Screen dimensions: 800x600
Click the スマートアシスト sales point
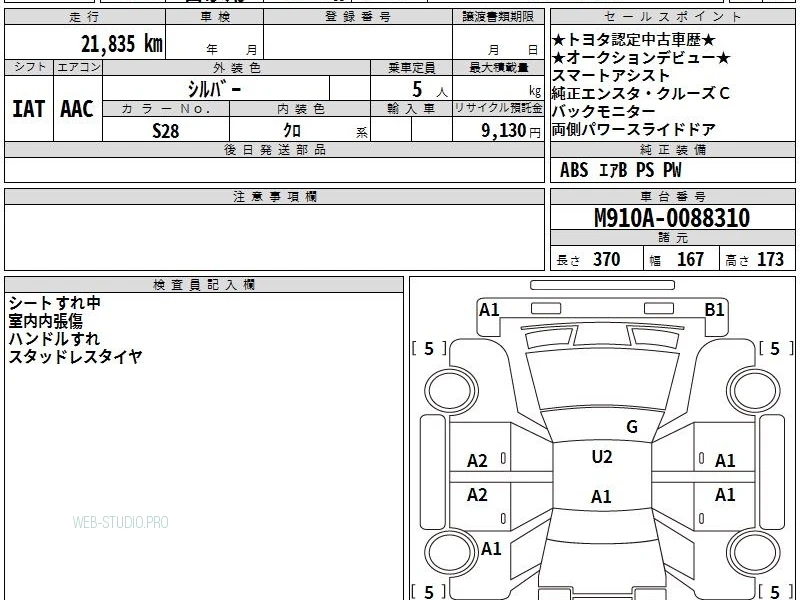point(611,76)
